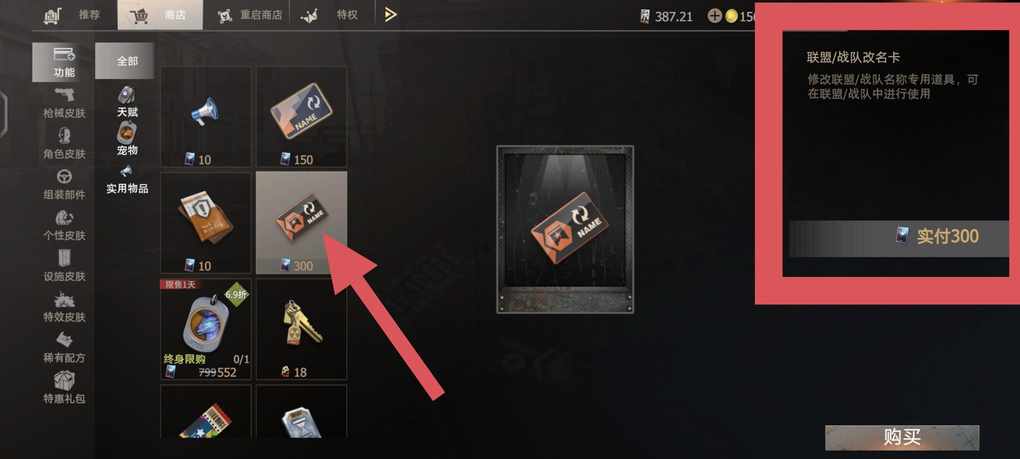Open the 枪械皮肤 gun skin category
The image size is (1020, 459).
pos(64,104)
